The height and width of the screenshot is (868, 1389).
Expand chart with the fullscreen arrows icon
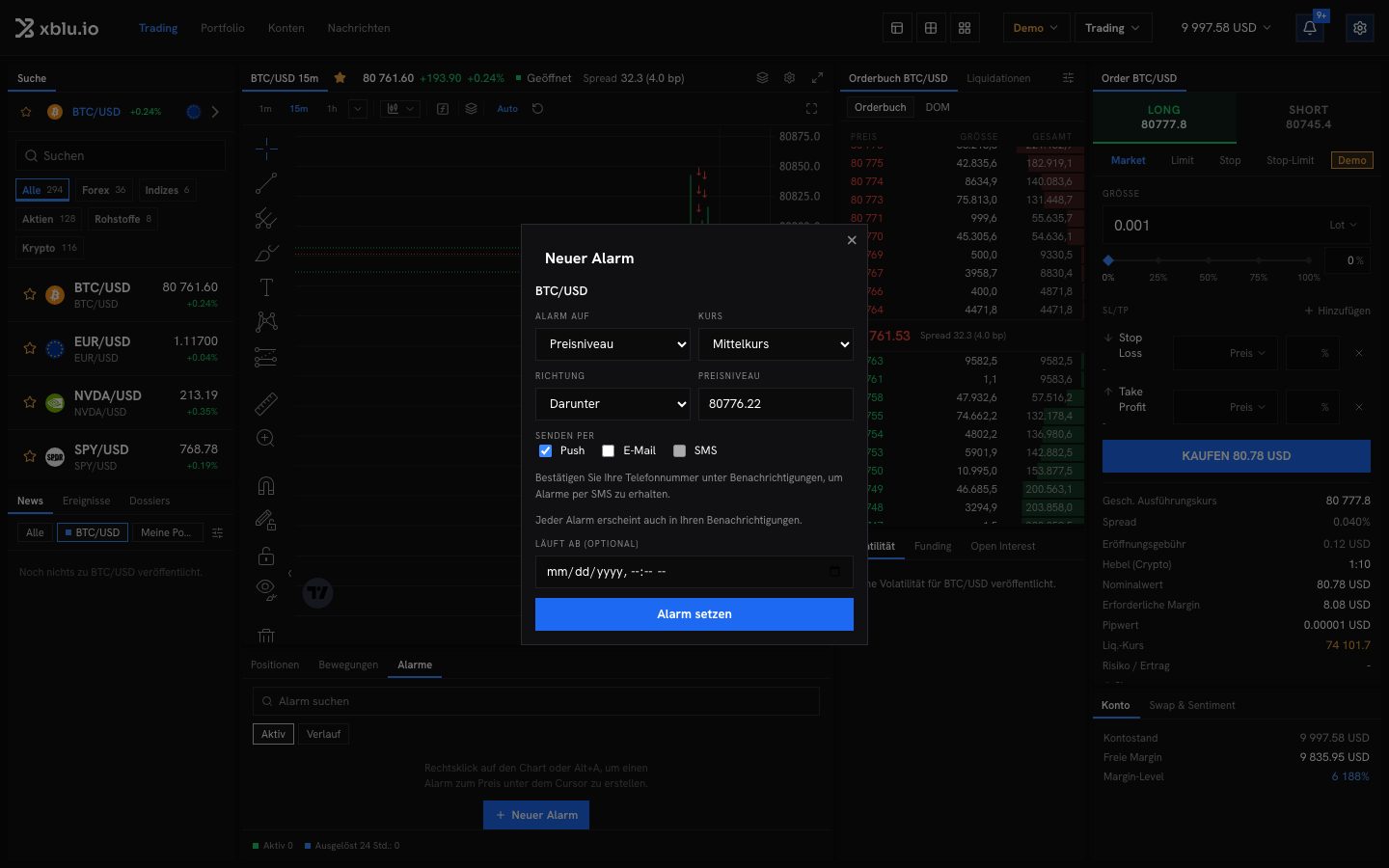tap(817, 78)
